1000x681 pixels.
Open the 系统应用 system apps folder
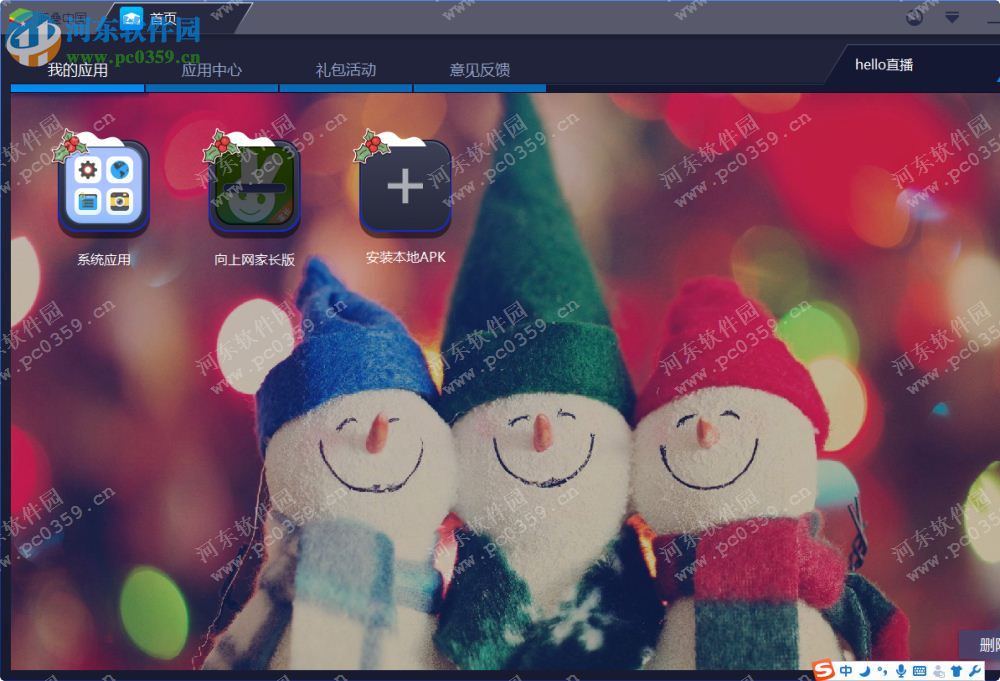click(x=104, y=190)
